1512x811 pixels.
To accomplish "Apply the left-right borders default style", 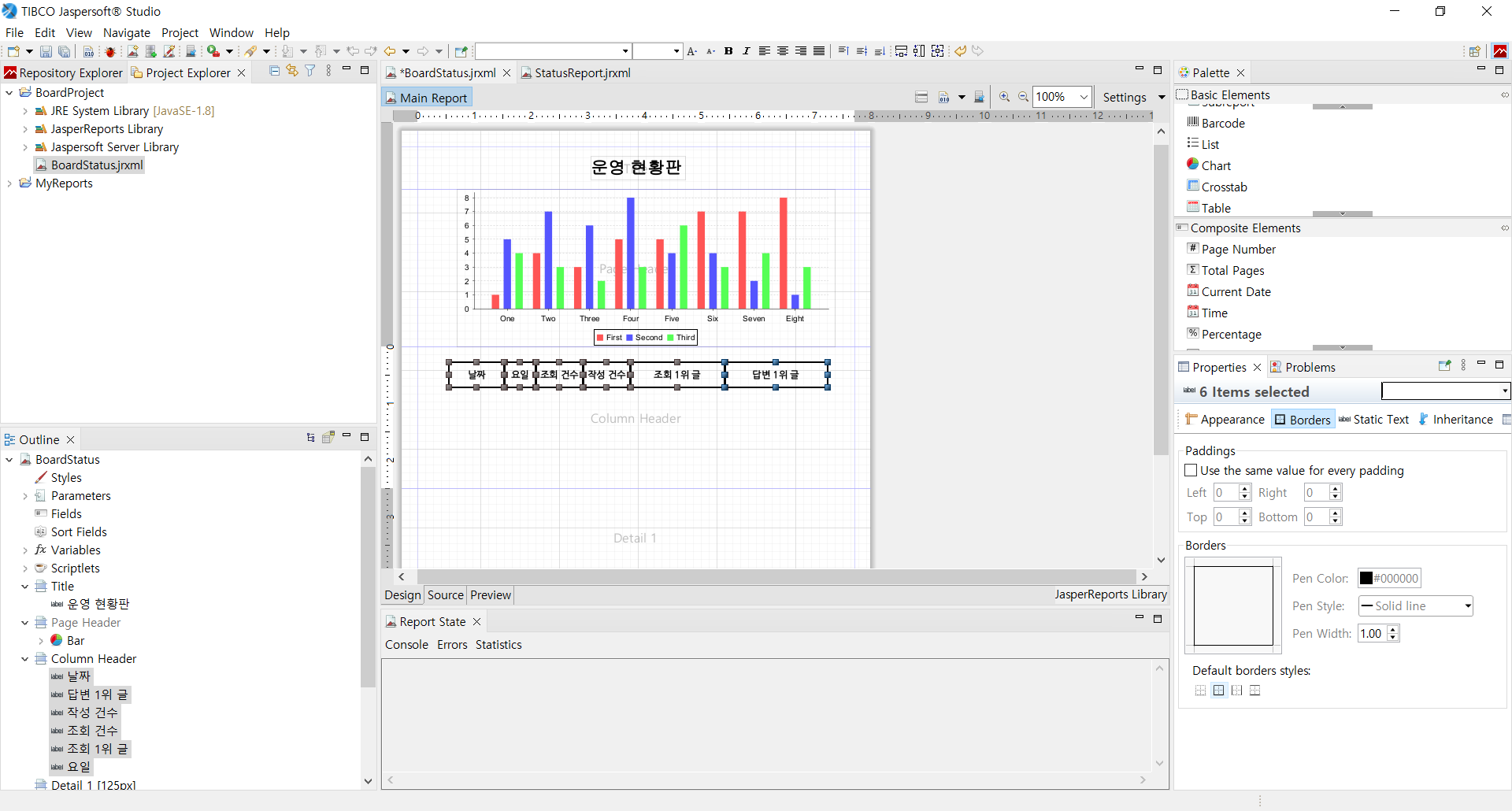I will (1236, 691).
